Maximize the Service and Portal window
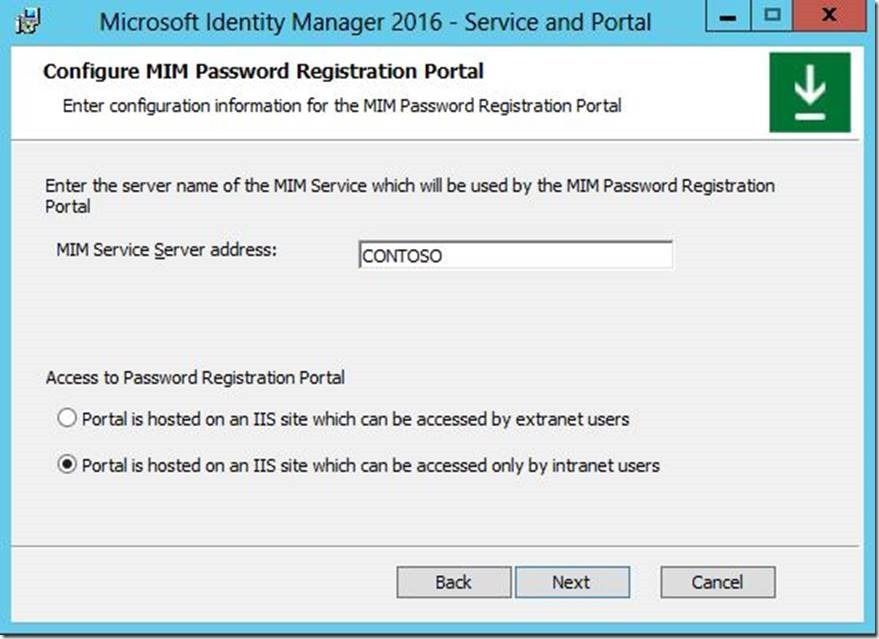Viewport: 879px width, 639px height. (772, 16)
